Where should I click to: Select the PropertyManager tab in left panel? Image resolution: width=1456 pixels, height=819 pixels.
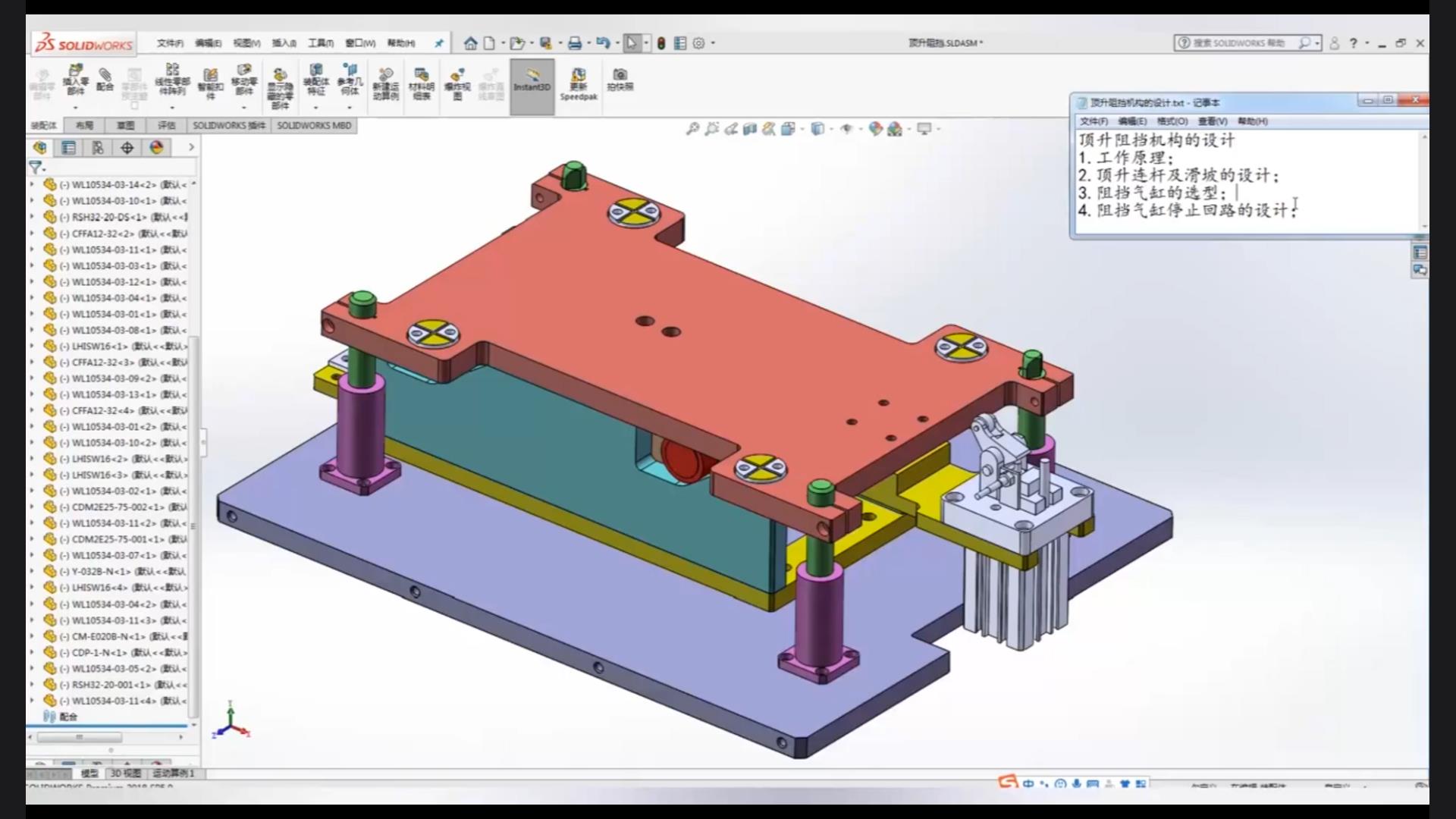[69, 147]
